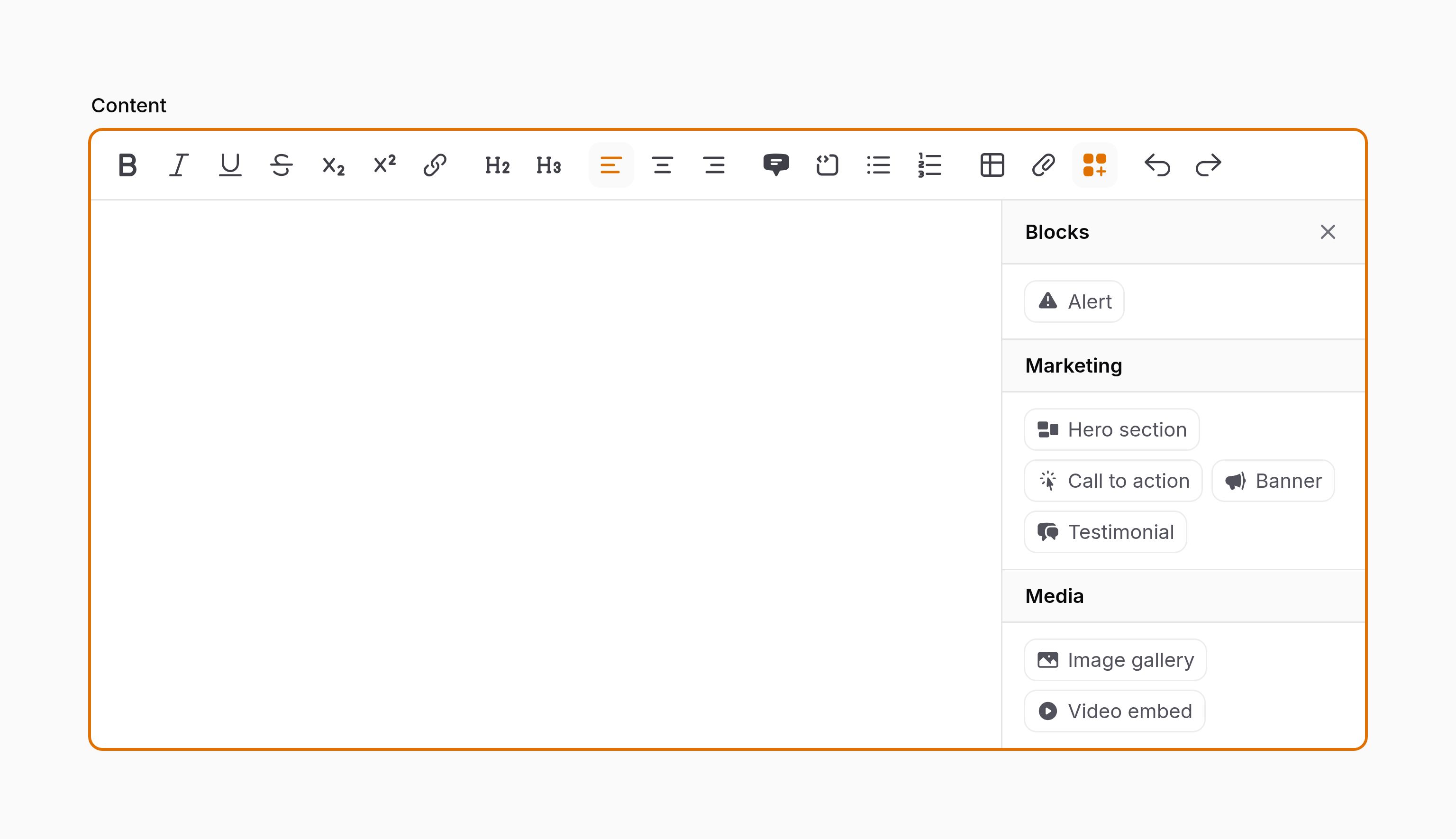
Task: Click the Marketing section heading
Action: pyautogui.click(x=1074, y=366)
